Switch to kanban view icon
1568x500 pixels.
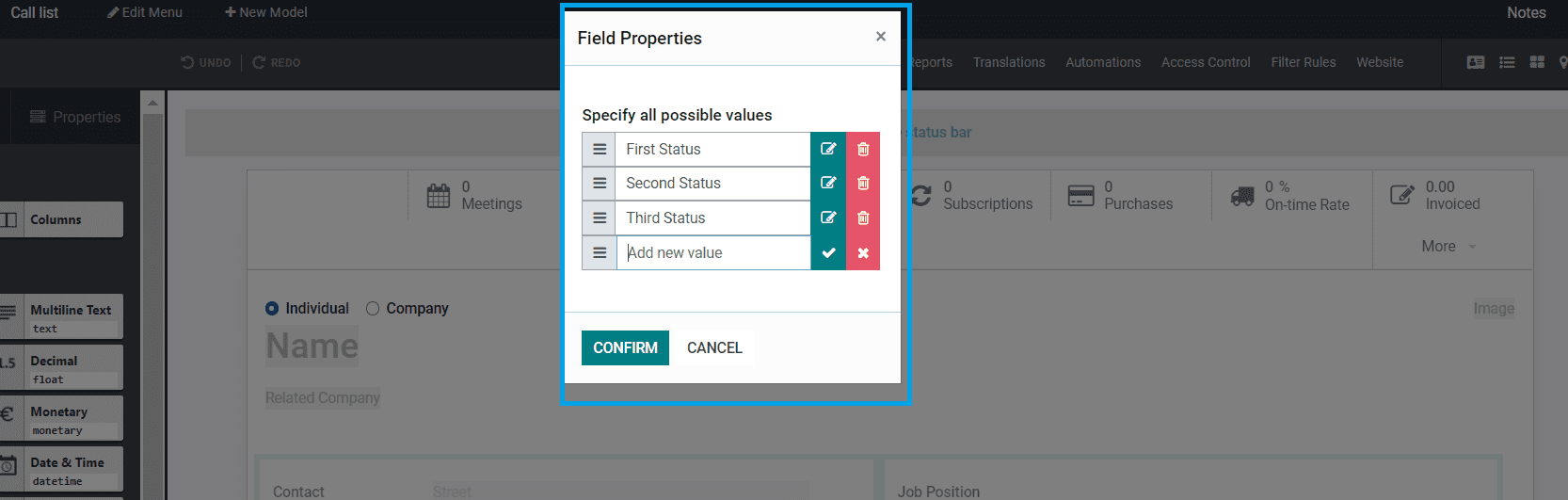[1537, 62]
